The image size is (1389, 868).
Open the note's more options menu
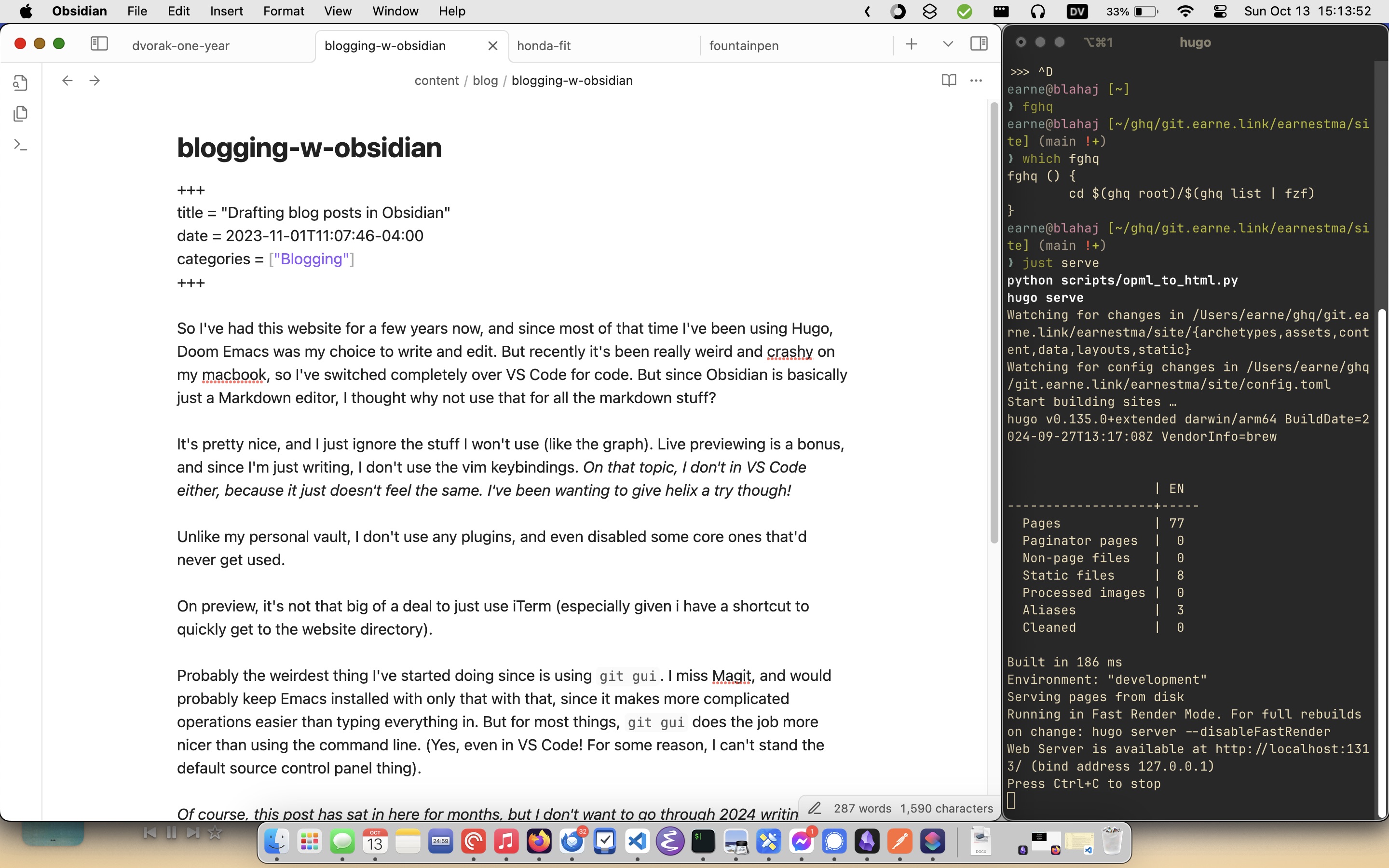click(976, 81)
